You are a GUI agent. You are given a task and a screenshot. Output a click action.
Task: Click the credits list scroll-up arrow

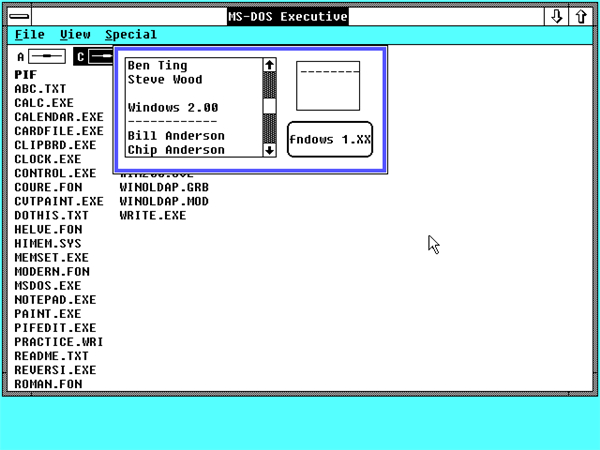tap(269, 65)
